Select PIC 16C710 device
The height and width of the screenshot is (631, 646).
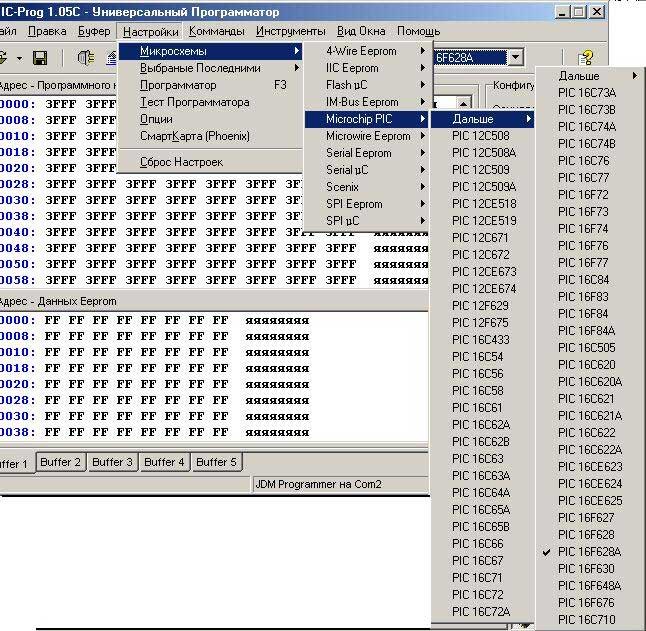(590, 619)
